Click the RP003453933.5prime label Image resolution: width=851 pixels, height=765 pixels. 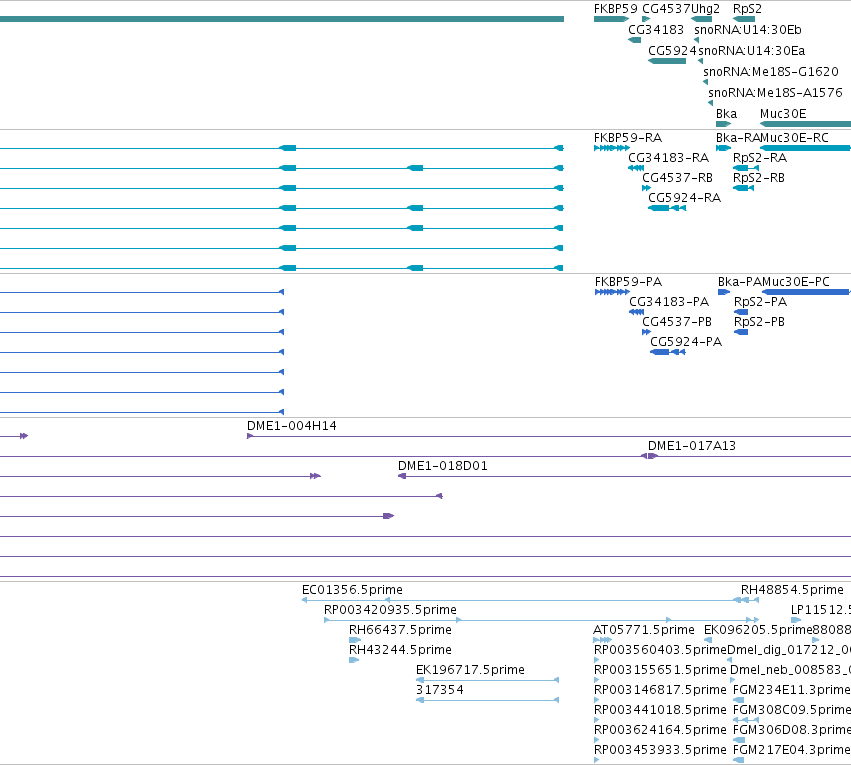[x=661, y=751]
